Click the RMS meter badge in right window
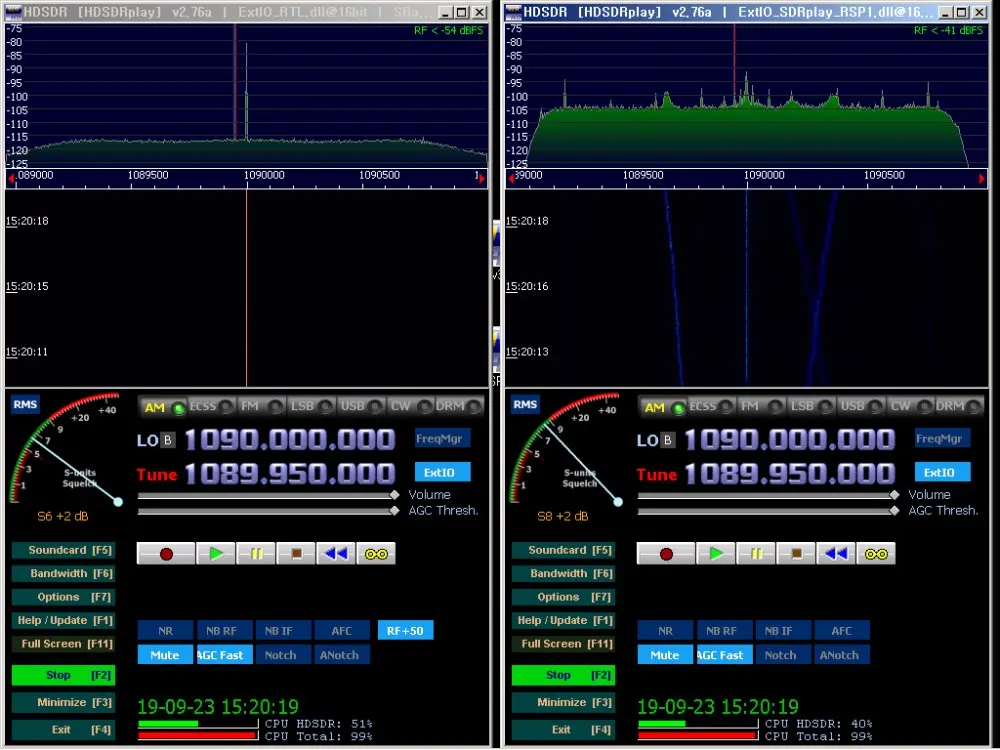The image size is (1000, 750). click(525, 404)
